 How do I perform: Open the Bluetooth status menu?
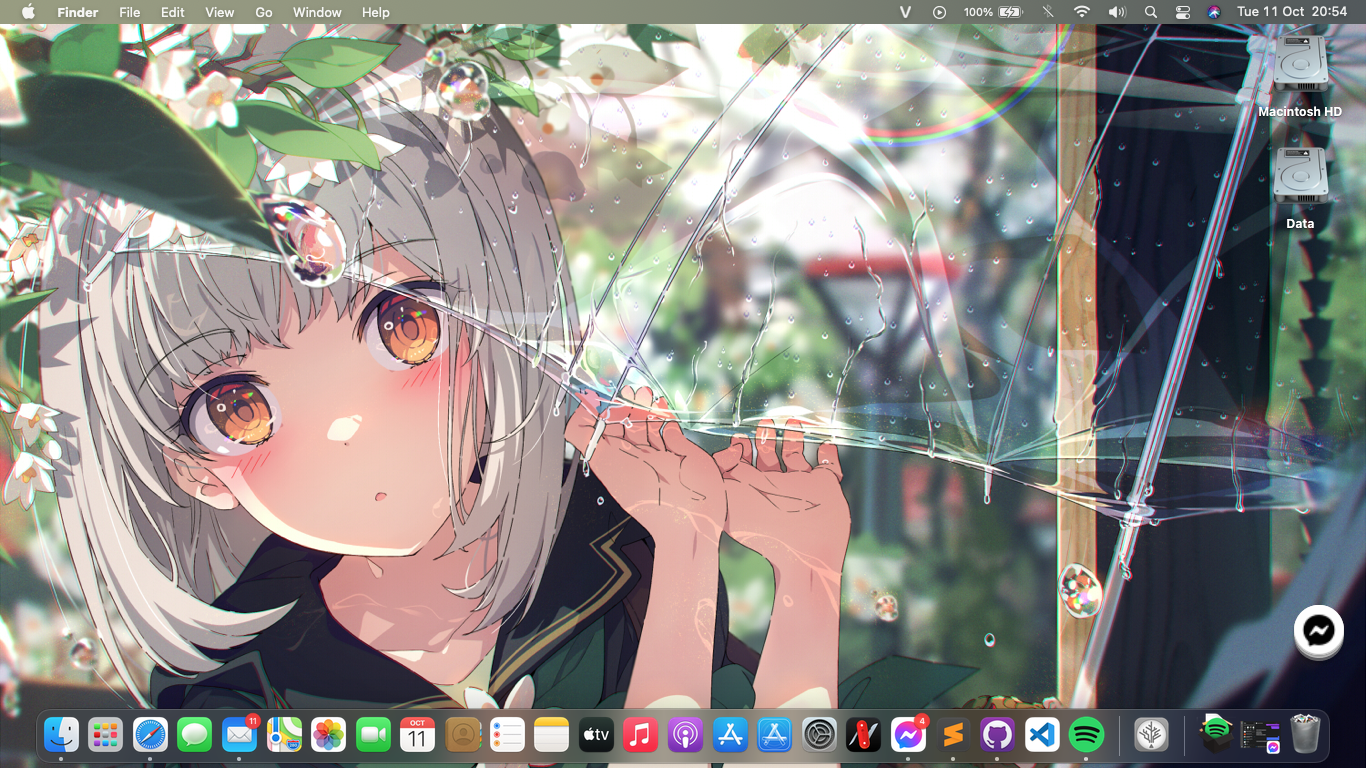pos(1048,12)
